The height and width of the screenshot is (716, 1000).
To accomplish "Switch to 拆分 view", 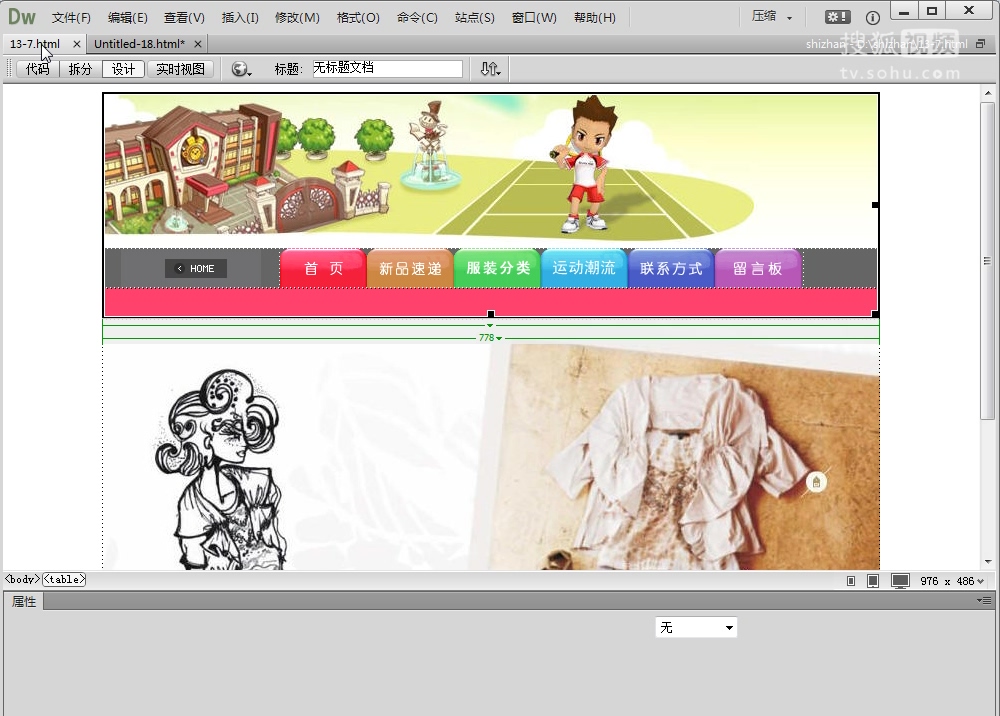I will coord(80,69).
